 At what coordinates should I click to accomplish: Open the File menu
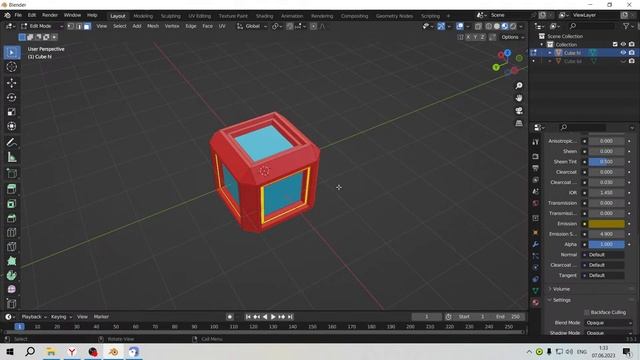(x=18, y=15)
